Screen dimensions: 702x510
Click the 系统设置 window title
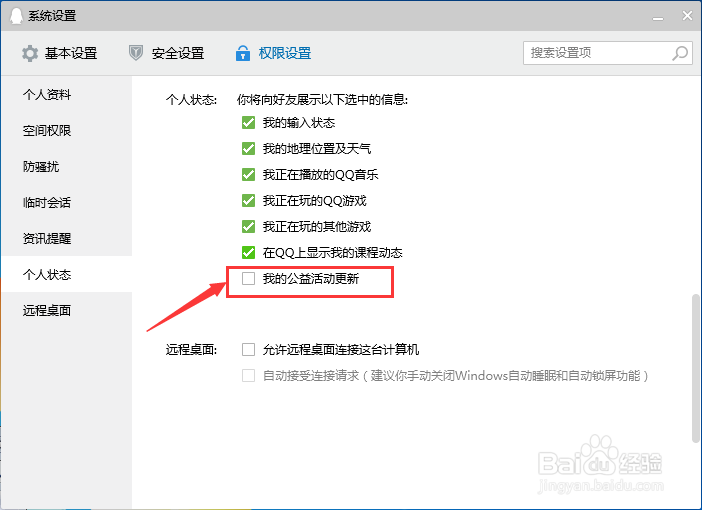(x=52, y=16)
